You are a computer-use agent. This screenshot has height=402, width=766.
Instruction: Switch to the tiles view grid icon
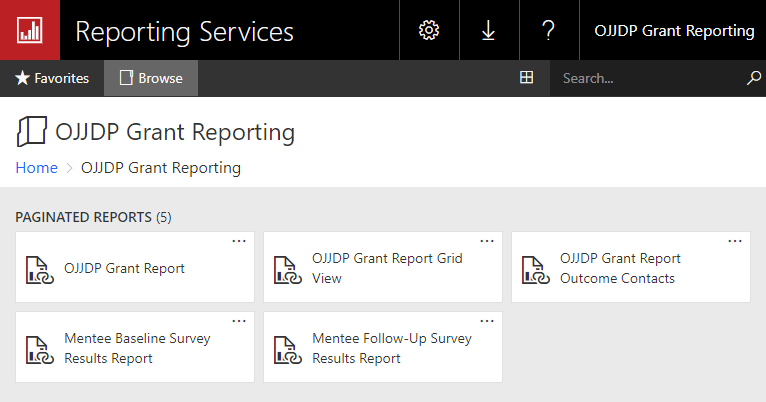(527, 77)
